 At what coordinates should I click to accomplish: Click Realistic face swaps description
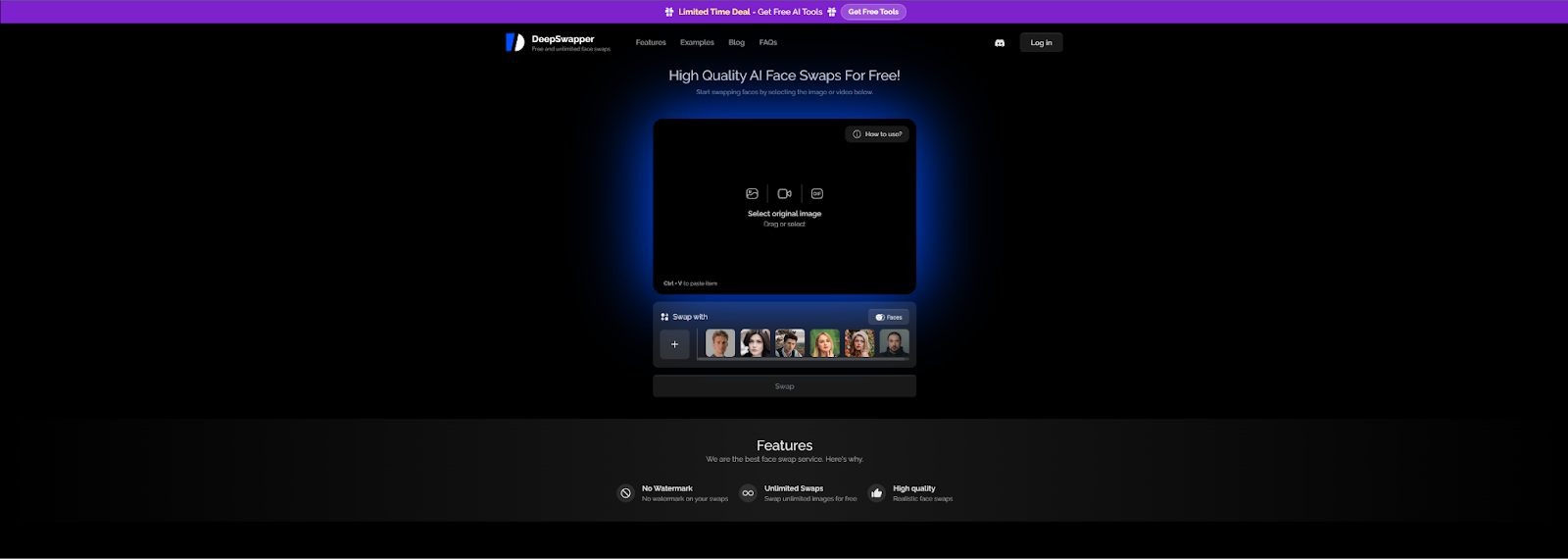tap(922, 499)
